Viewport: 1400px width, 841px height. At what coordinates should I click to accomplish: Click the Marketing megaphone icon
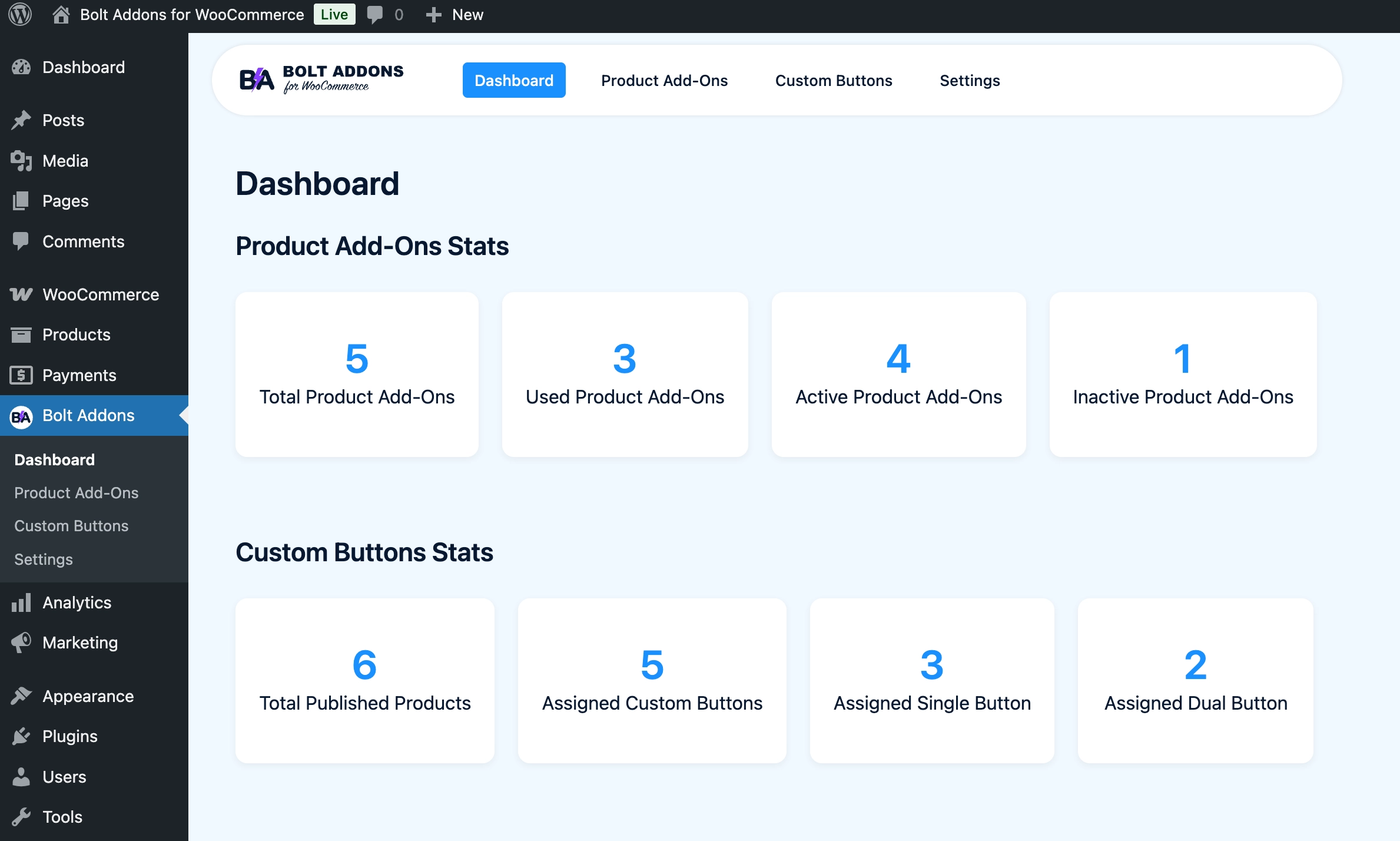click(x=21, y=643)
